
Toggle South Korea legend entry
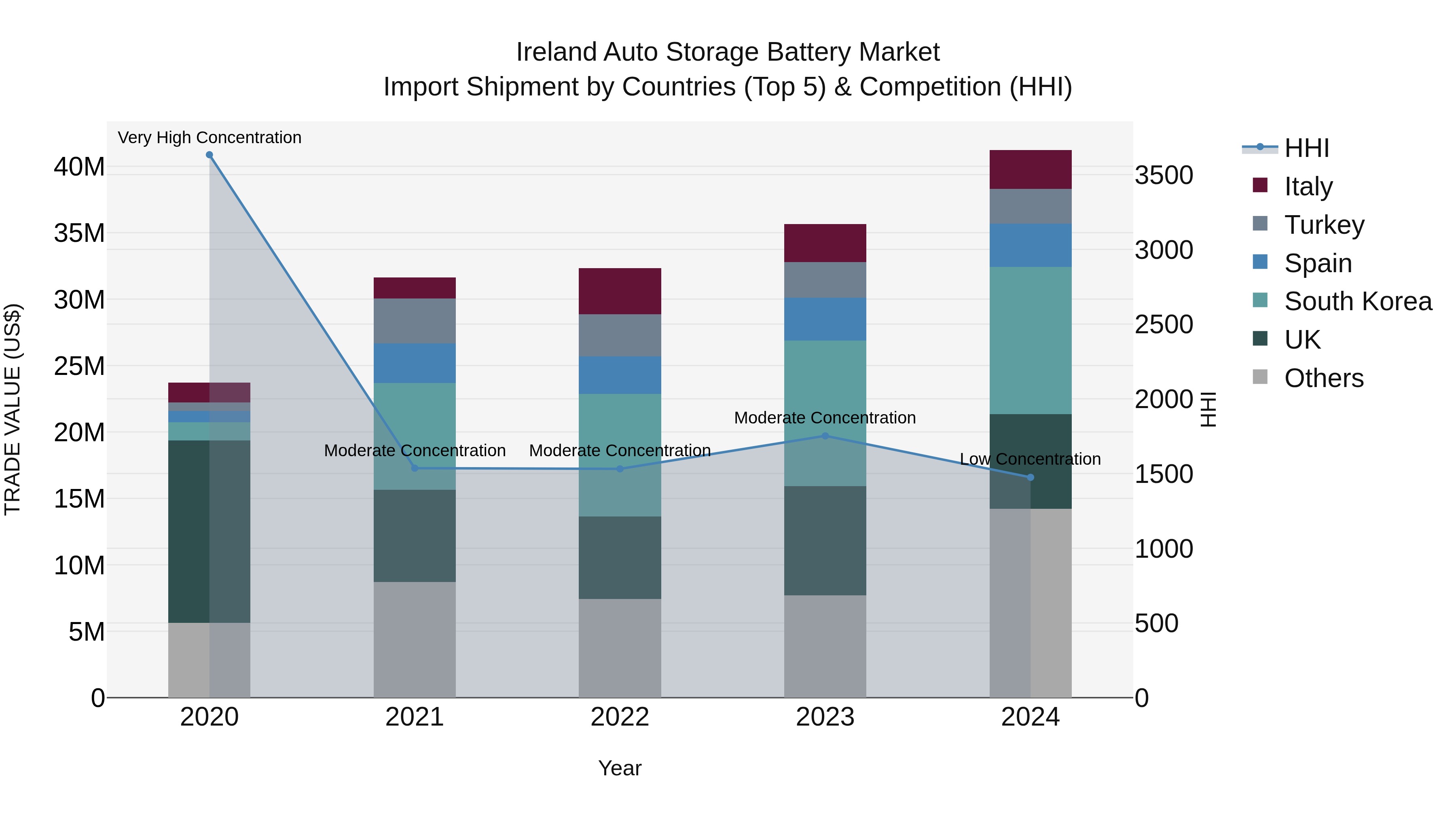pyautogui.click(x=1342, y=301)
